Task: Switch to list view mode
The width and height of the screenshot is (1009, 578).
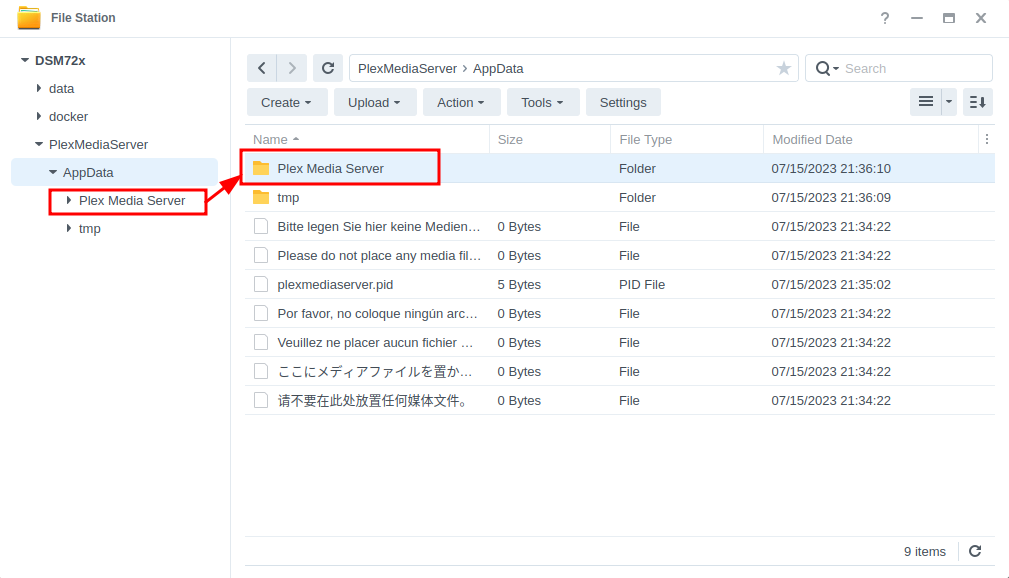Action: tap(926, 102)
